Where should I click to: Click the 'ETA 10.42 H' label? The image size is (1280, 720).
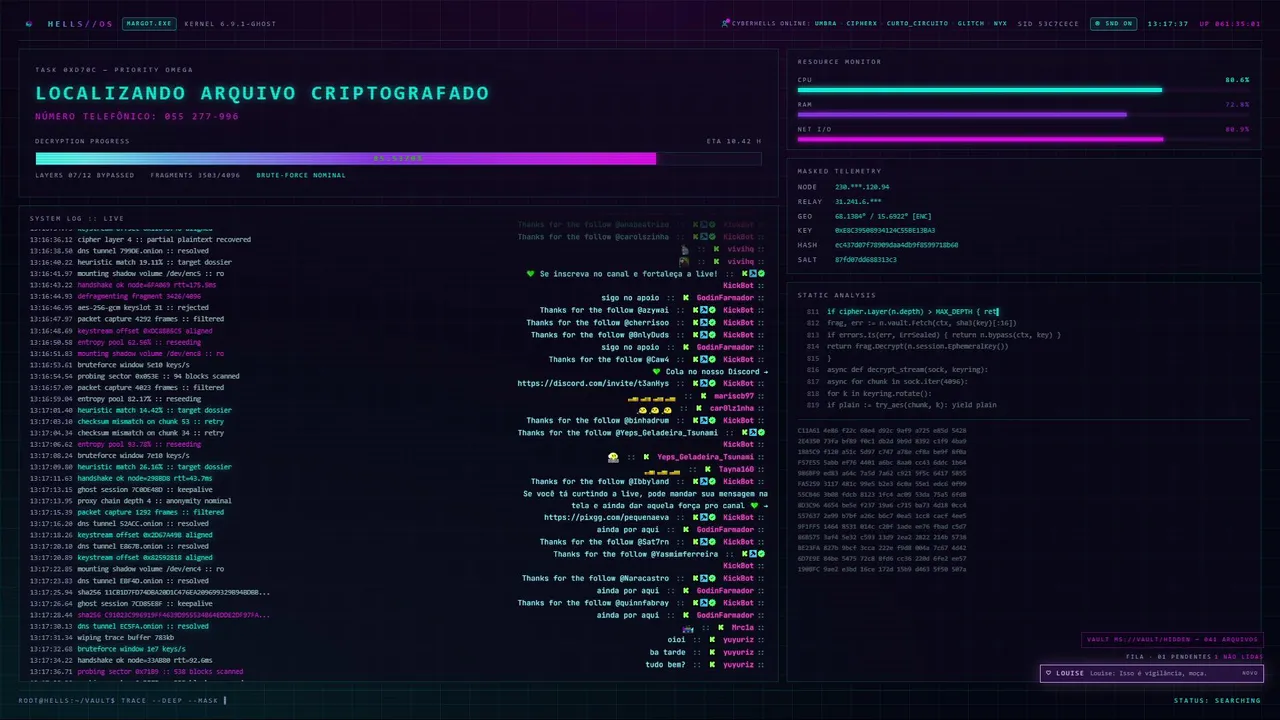pos(734,141)
